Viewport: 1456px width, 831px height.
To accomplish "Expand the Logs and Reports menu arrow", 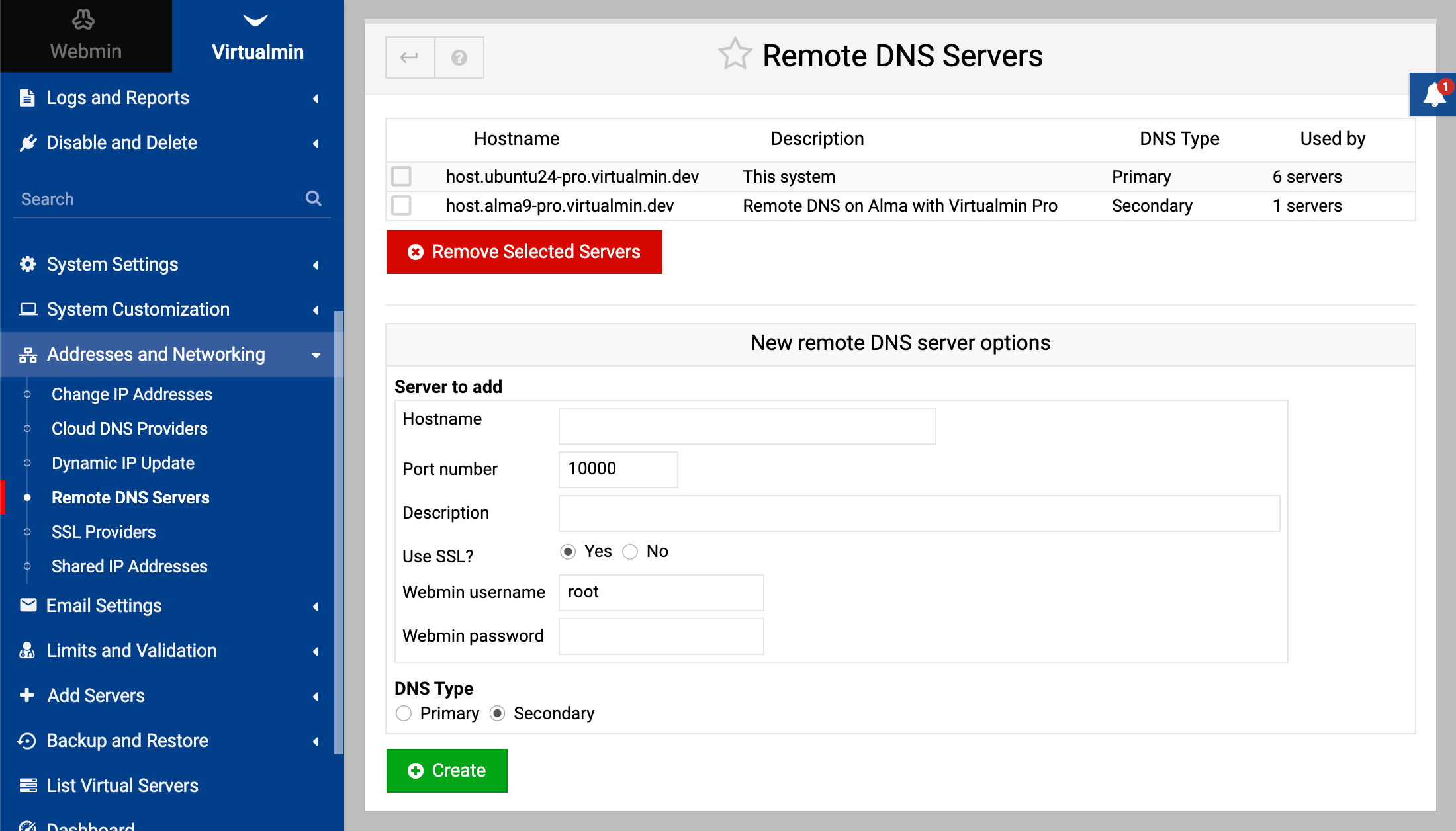I will [316, 99].
